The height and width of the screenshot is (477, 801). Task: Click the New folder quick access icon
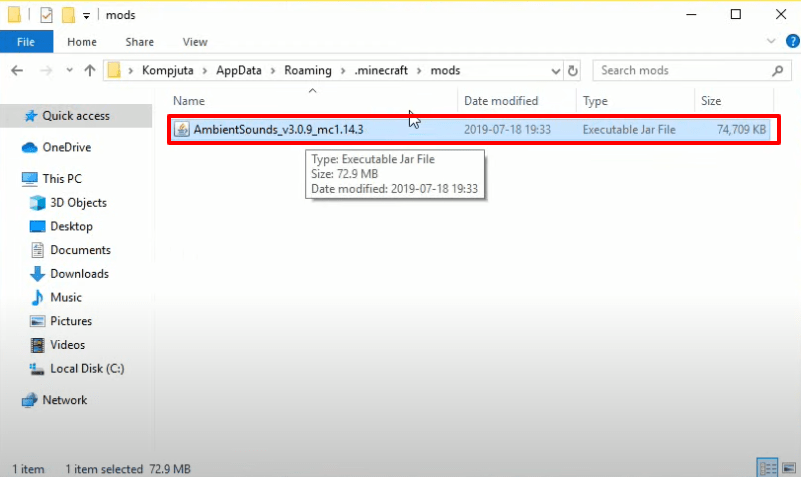click(68, 15)
